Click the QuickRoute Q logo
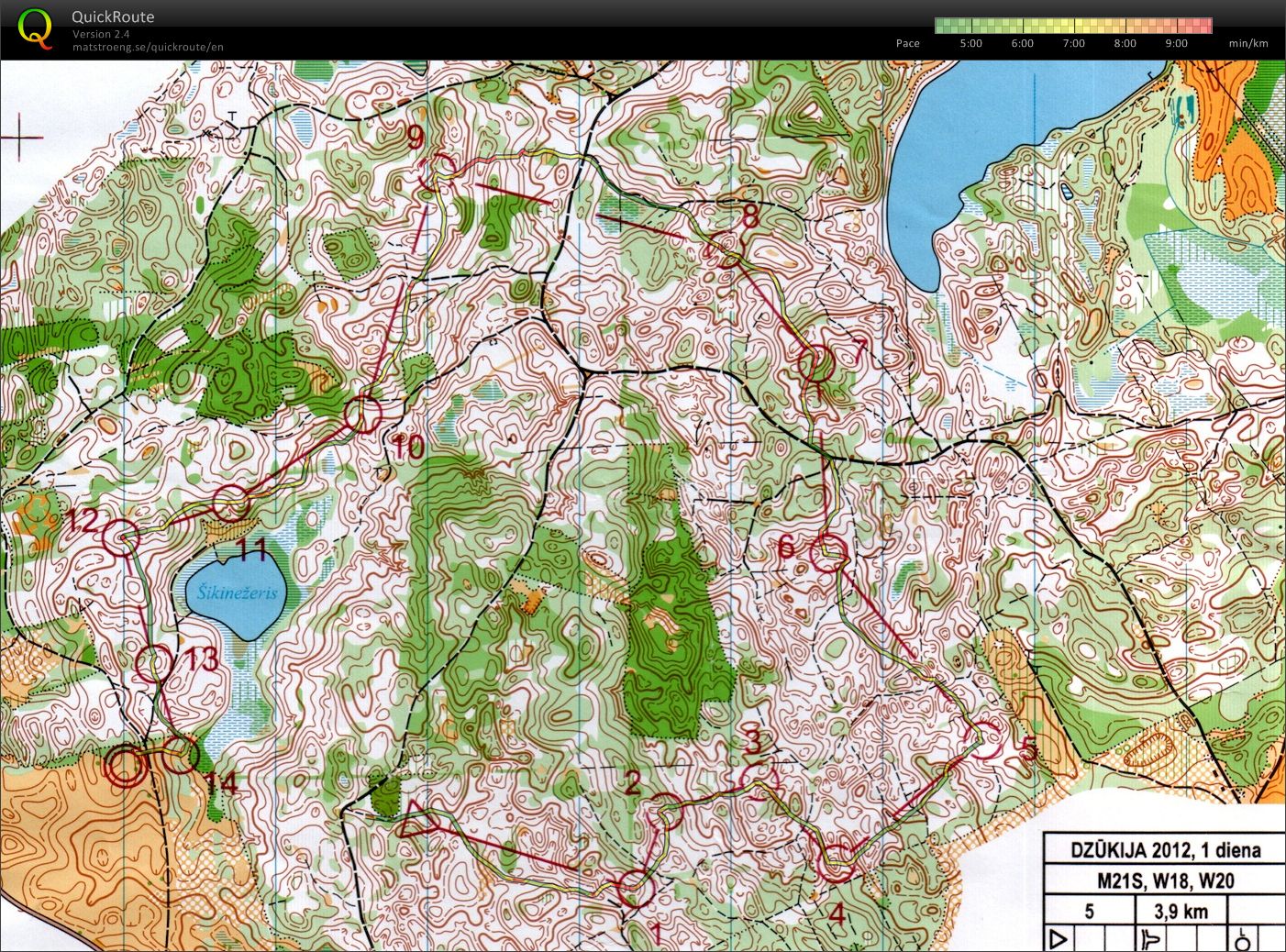The height and width of the screenshot is (952, 1286). 35,28
